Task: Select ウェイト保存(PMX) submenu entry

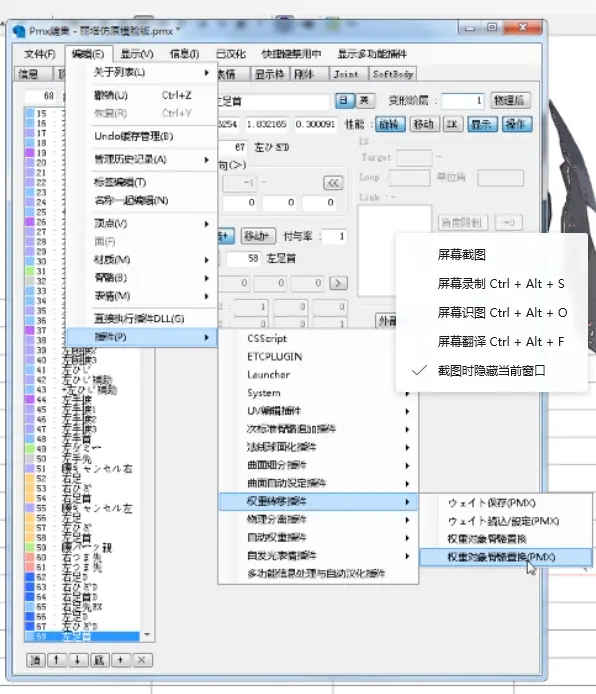Action: (x=505, y=503)
